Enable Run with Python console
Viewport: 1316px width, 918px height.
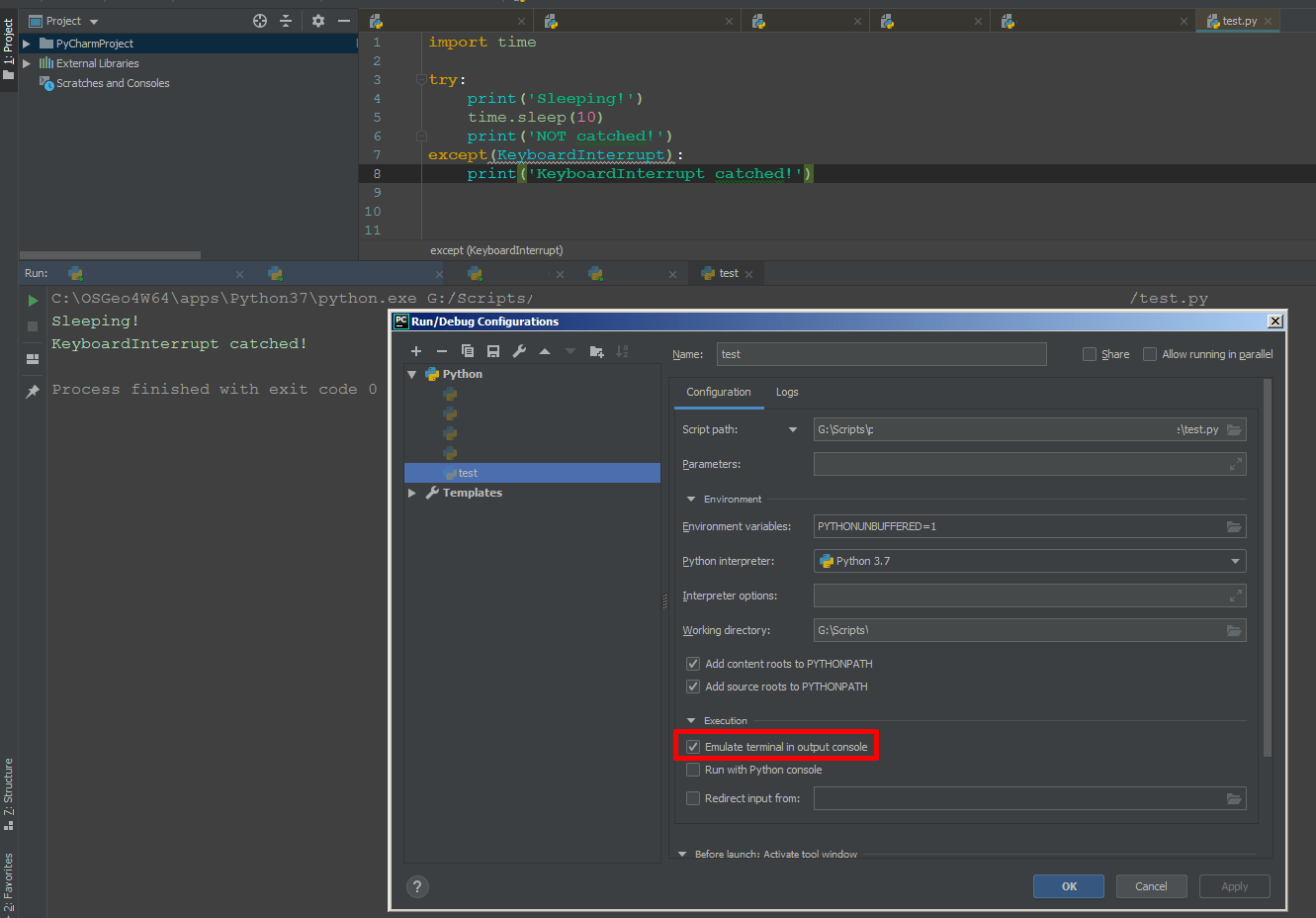pos(693,770)
